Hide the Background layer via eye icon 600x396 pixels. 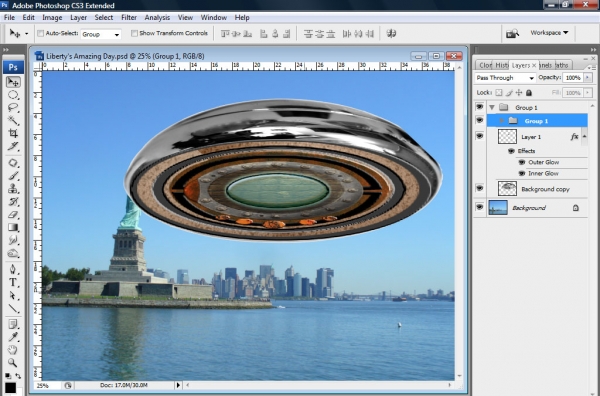point(479,207)
